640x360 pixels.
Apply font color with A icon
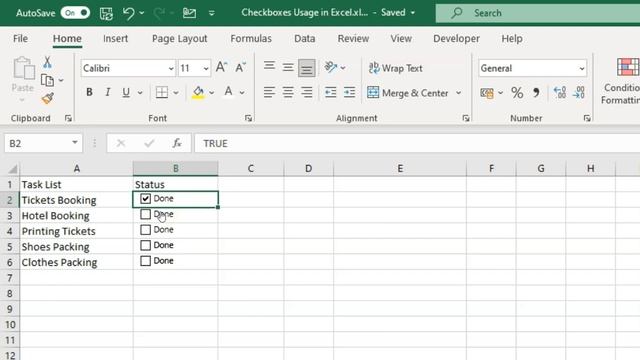coord(229,93)
